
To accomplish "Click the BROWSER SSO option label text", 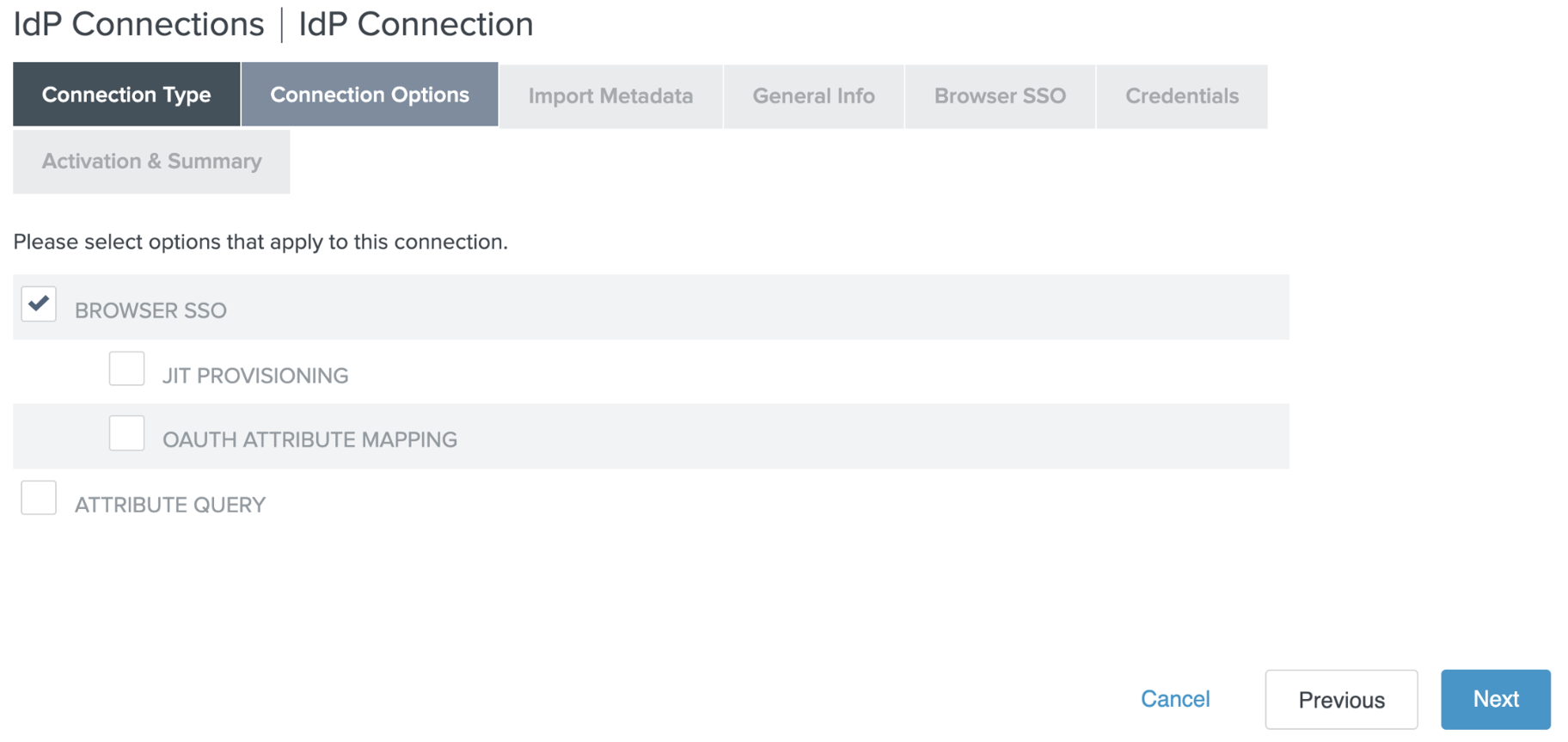I will click(150, 310).
